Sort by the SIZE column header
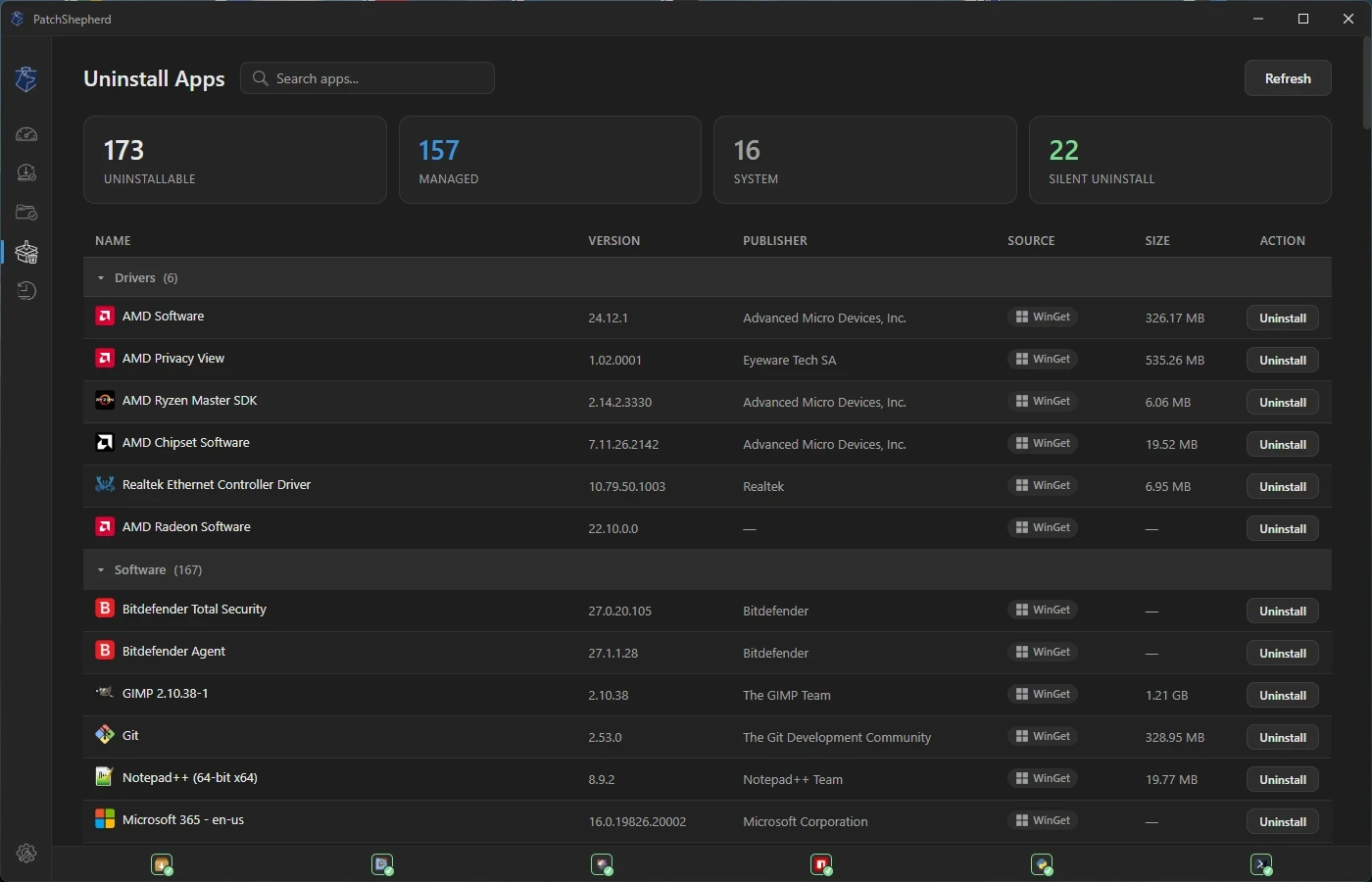Viewport: 1372px width, 882px height. (x=1157, y=241)
